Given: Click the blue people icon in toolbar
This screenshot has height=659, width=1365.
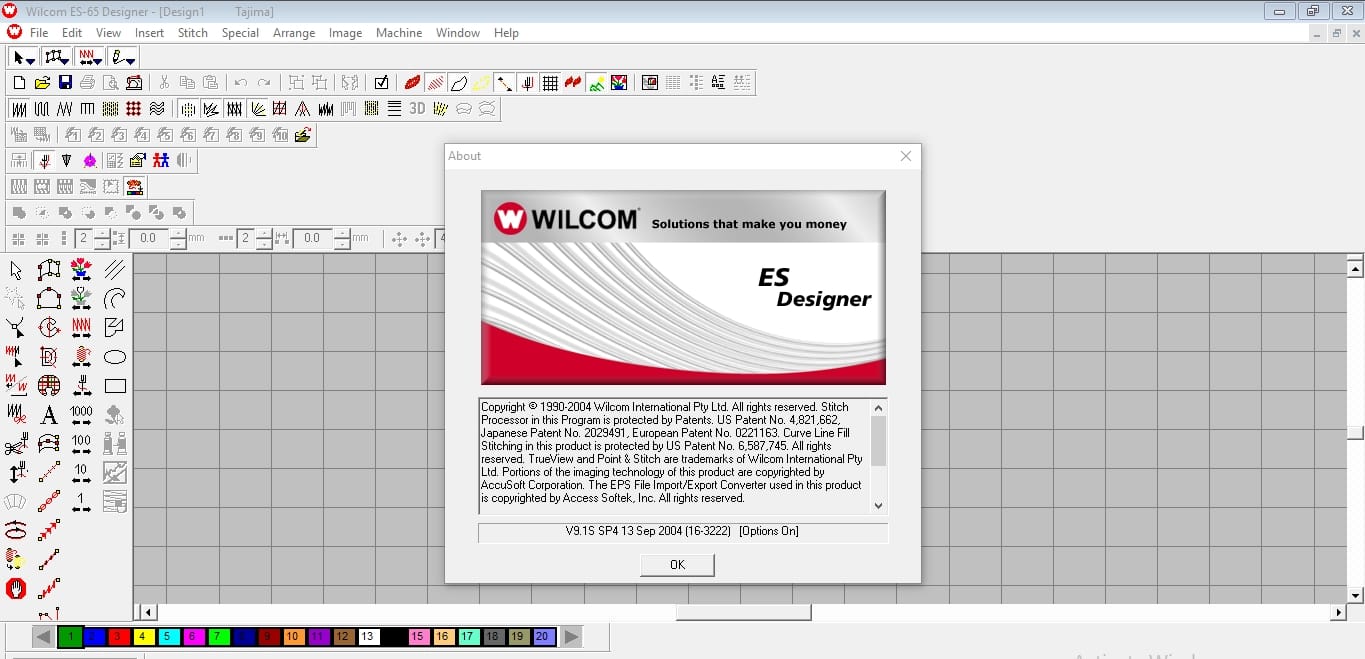Looking at the screenshot, I should point(160,160).
